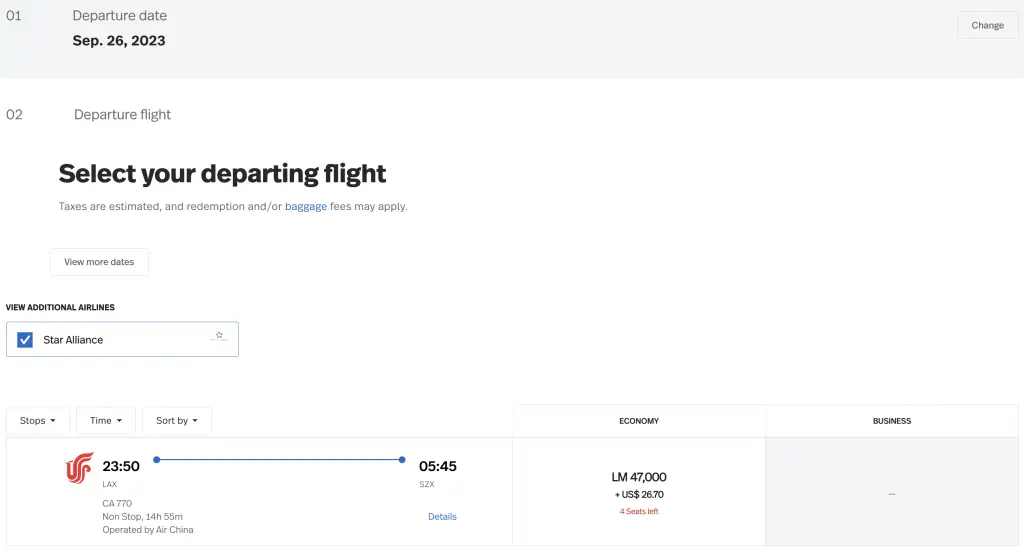The width and height of the screenshot is (1024, 552).
Task: Click the Star Alliance label text
Action: pos(73,340)
